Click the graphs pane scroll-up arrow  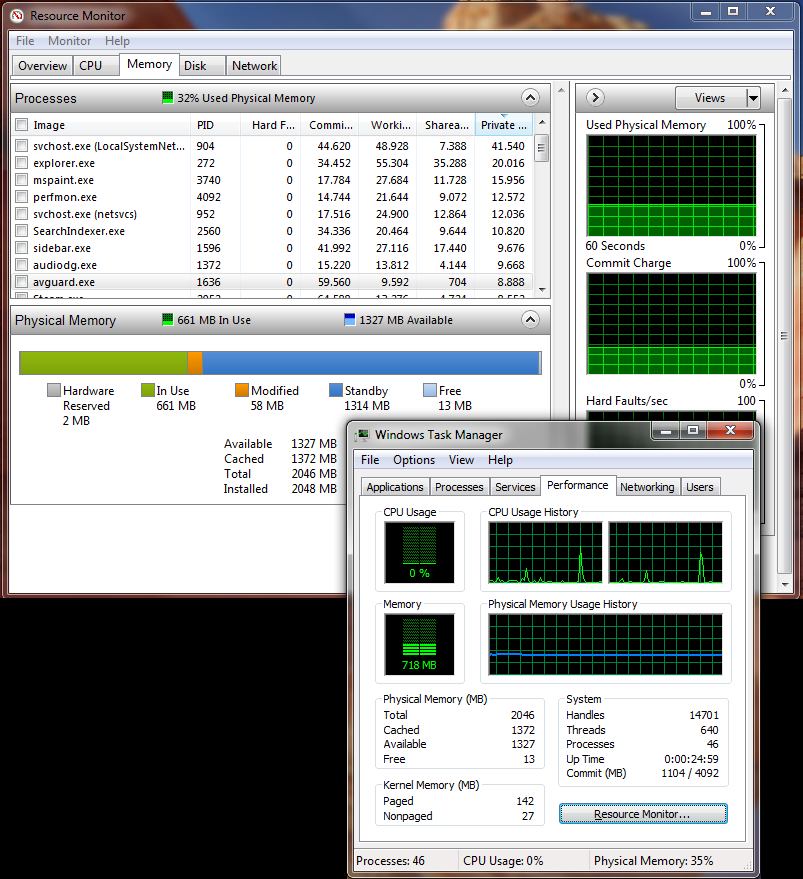[x=785, y=90]
